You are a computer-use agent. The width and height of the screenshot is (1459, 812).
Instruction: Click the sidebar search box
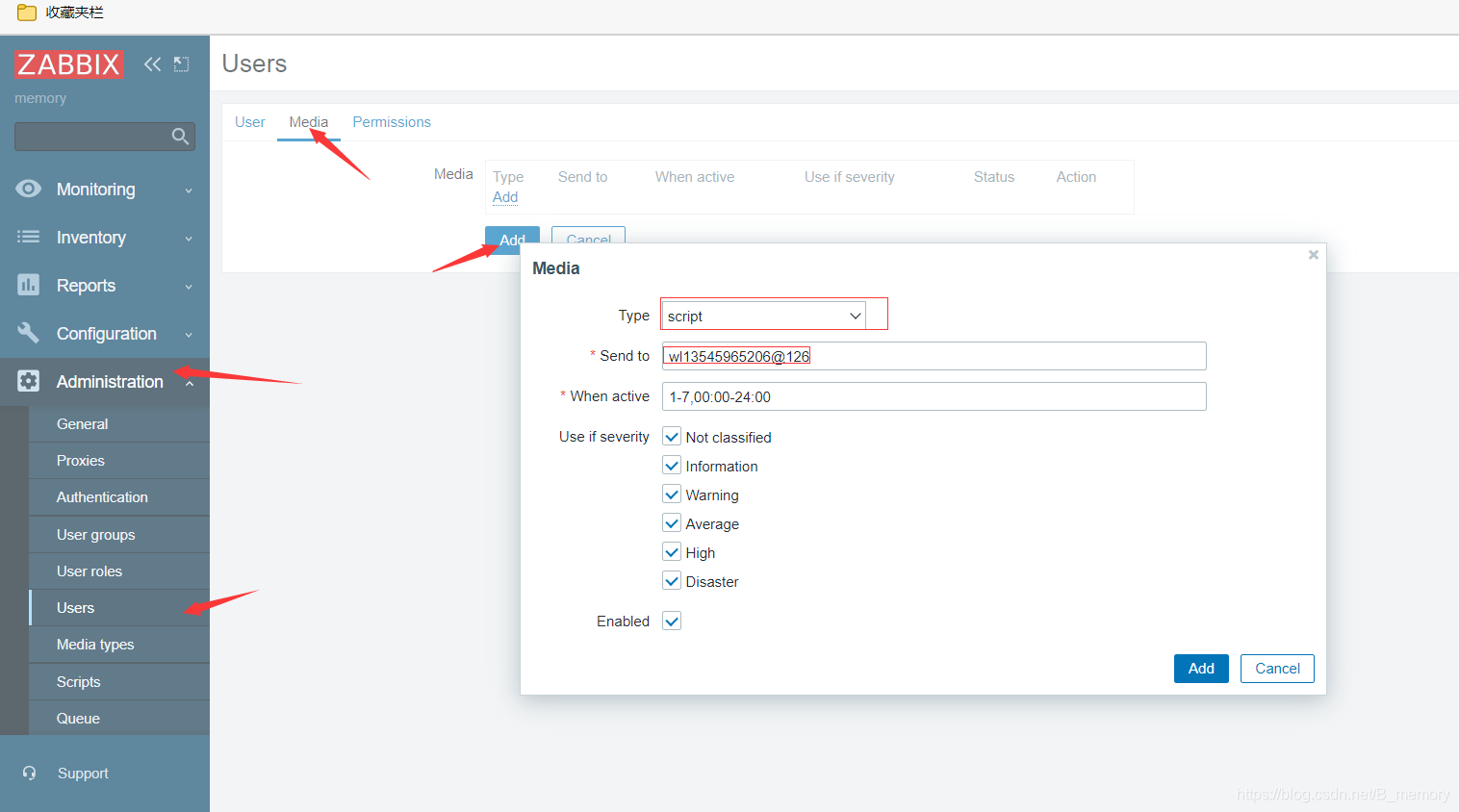pos(105,137)
